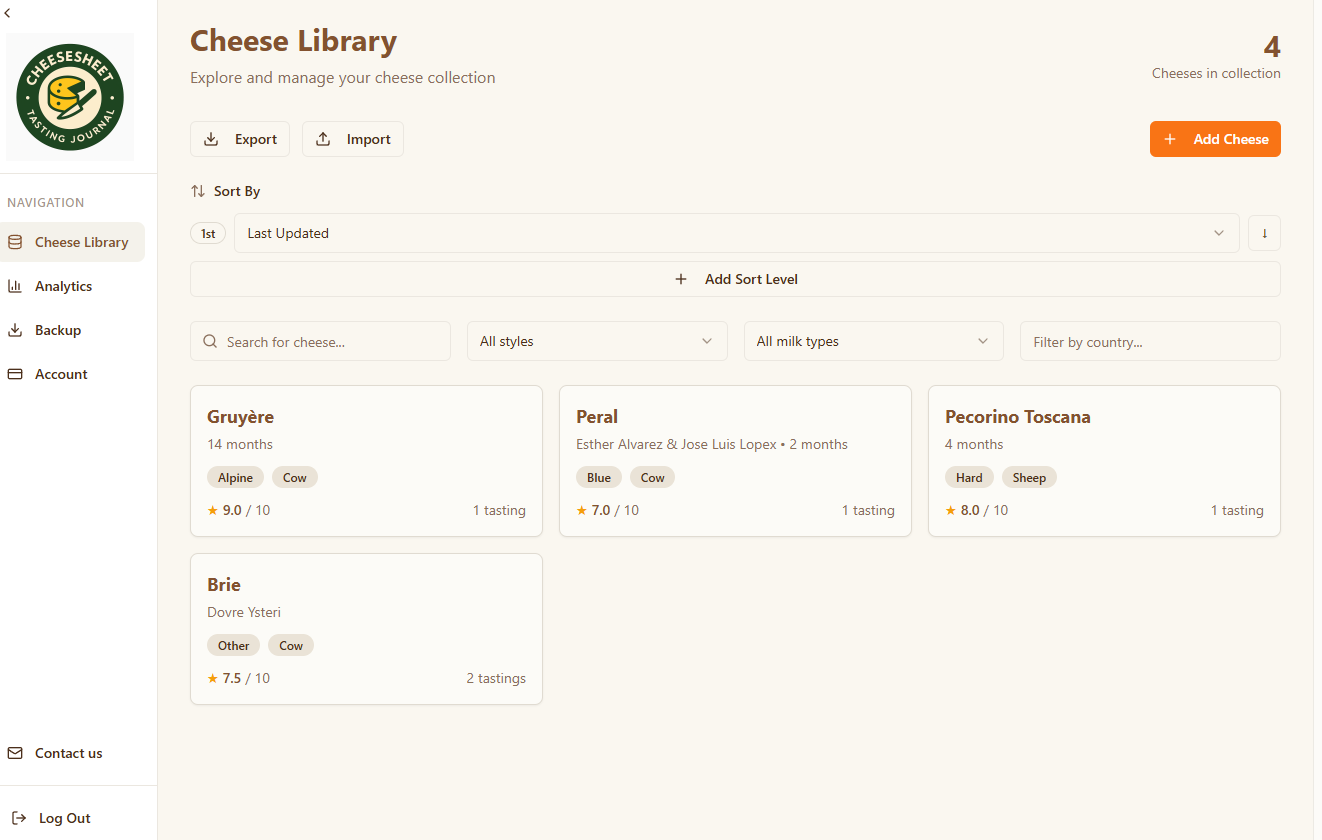Click the 2 tastings text on Brie
Screen dimensions: 1322x840
[x=496, y=678]
